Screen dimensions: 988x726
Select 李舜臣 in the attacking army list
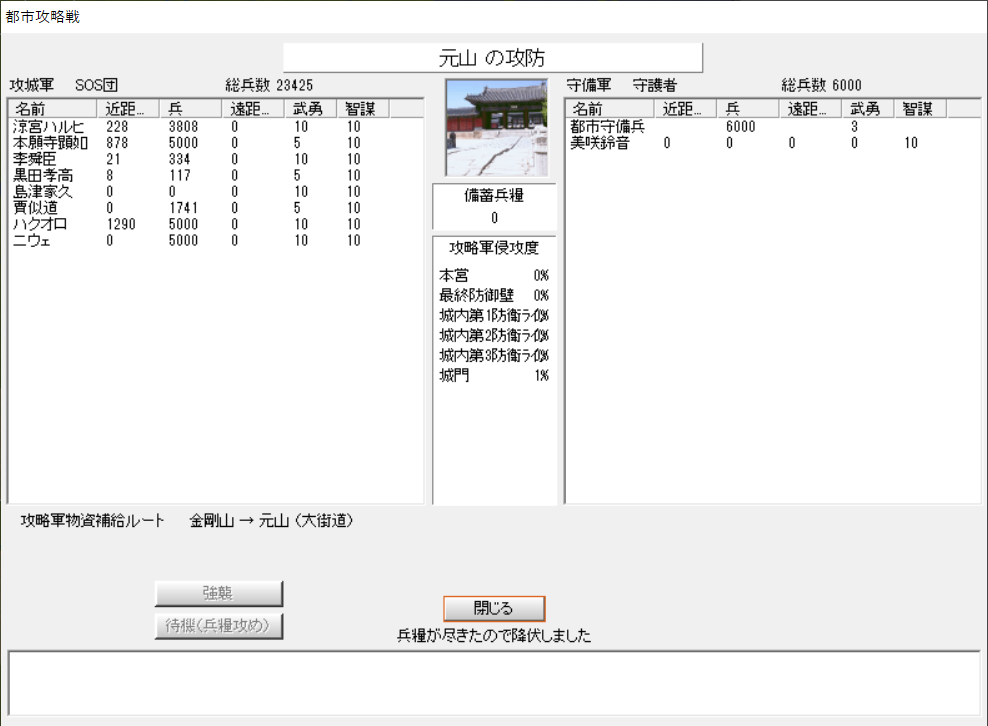pos(35,159)
